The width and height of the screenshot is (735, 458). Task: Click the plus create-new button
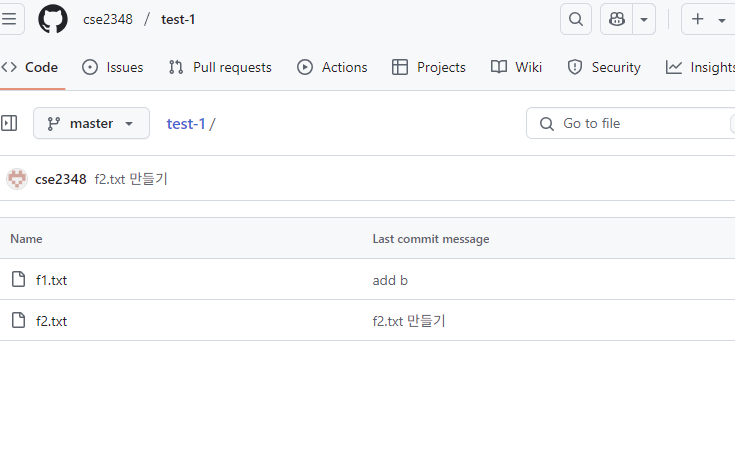698,19
